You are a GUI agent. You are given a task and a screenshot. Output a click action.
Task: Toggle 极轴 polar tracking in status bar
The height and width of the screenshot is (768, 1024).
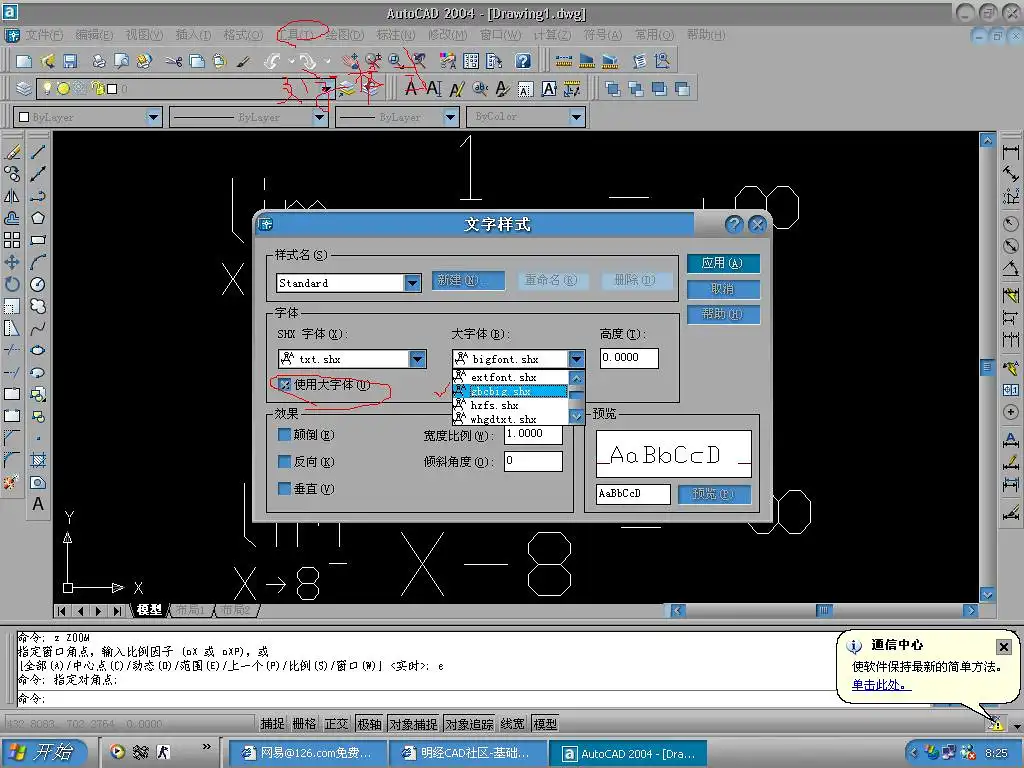point(369,724)
